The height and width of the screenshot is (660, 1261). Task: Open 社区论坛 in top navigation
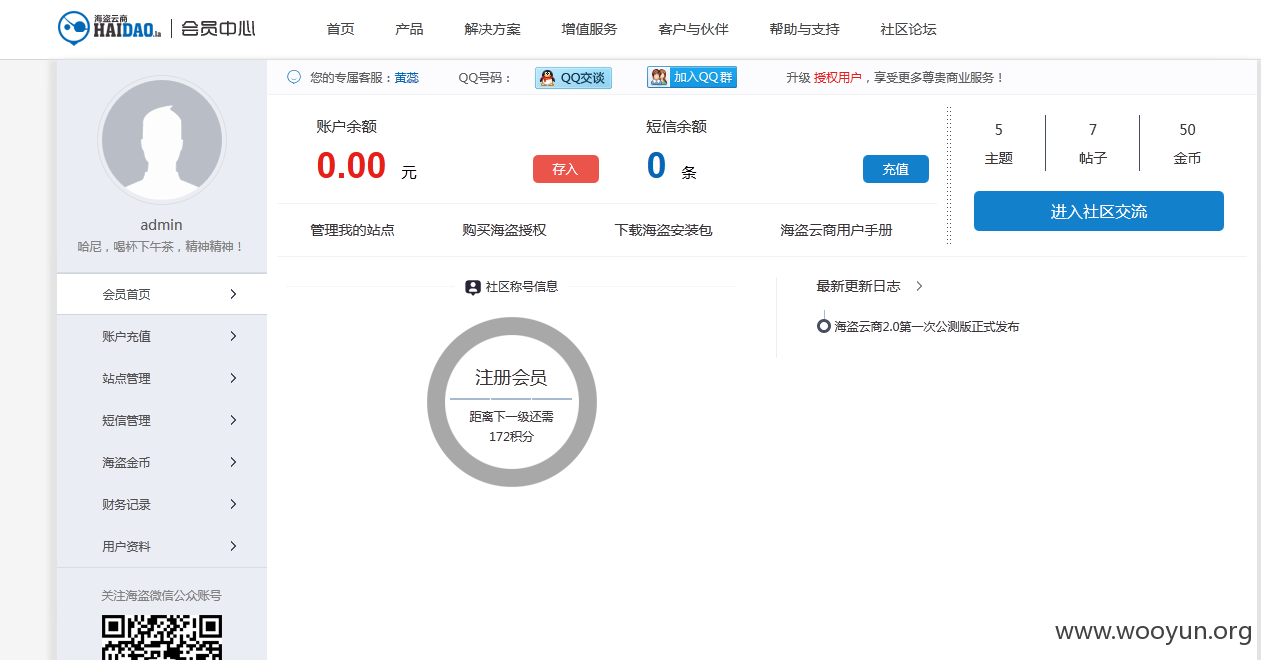(909, 29)
